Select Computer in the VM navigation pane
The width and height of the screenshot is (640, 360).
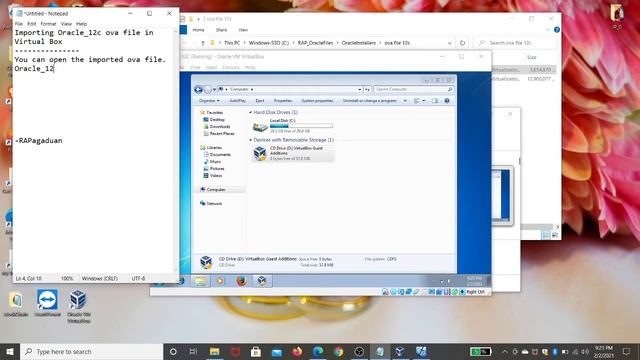point(216,189)
